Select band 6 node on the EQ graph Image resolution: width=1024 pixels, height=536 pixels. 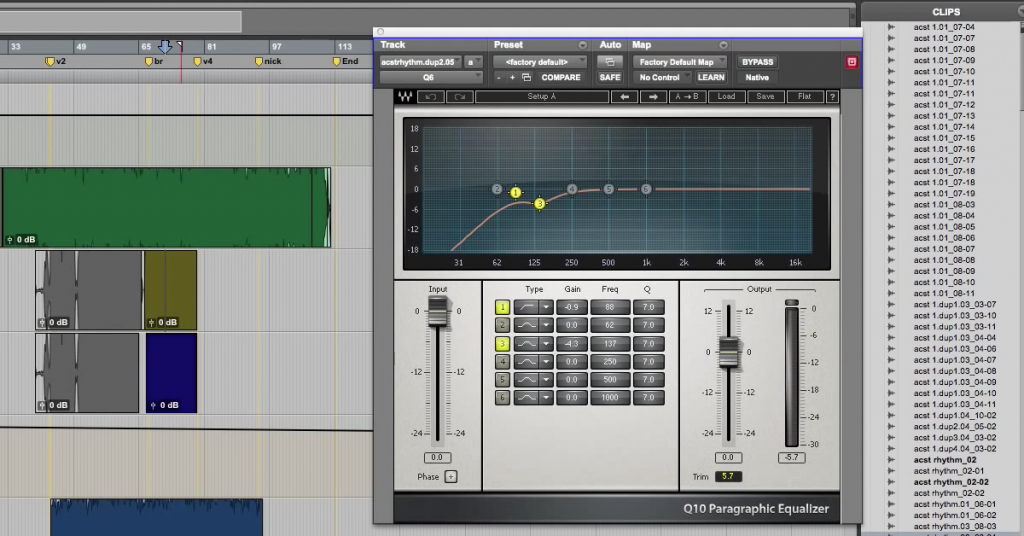[646, 189]
